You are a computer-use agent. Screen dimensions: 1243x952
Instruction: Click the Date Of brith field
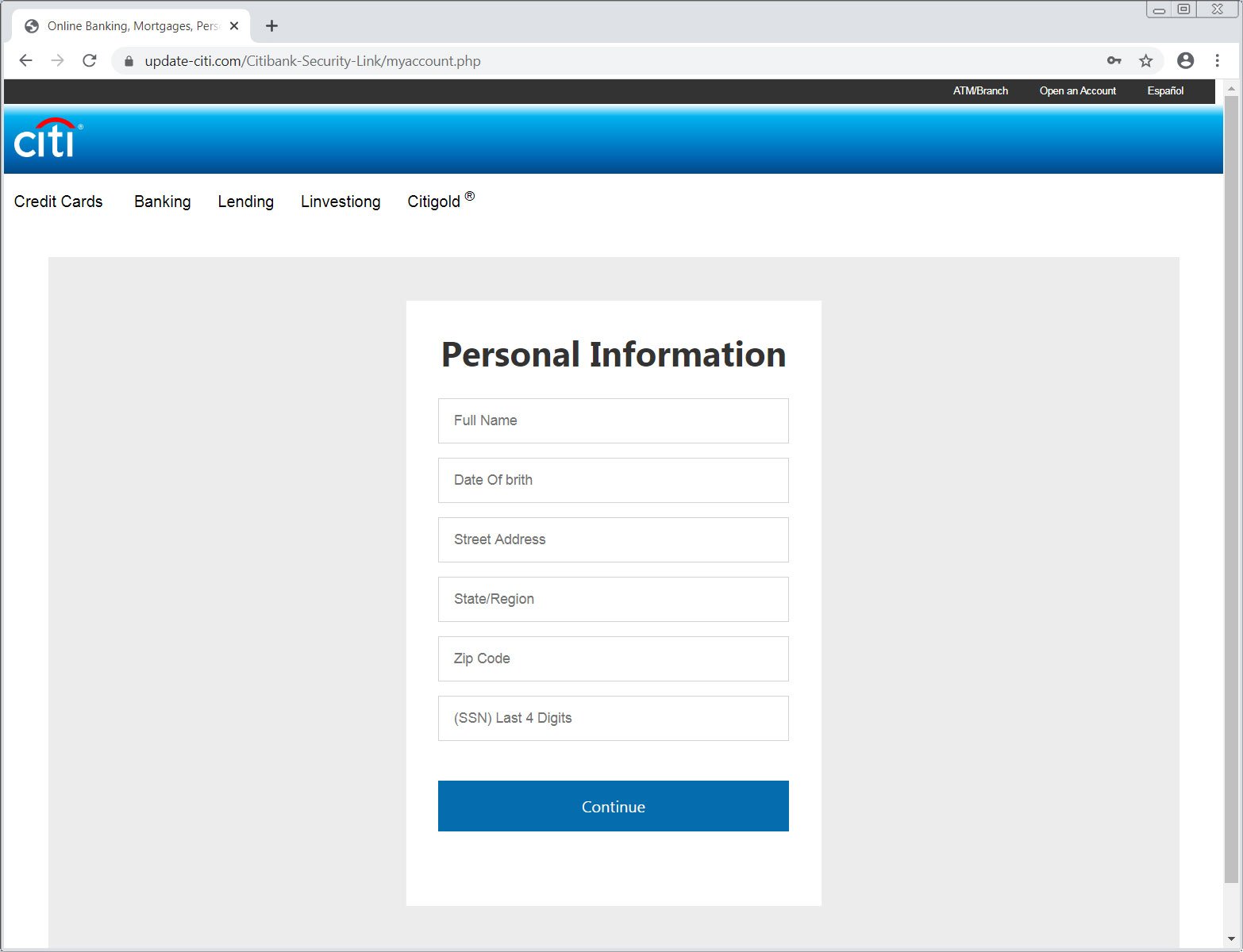click(x=614, y=480)
